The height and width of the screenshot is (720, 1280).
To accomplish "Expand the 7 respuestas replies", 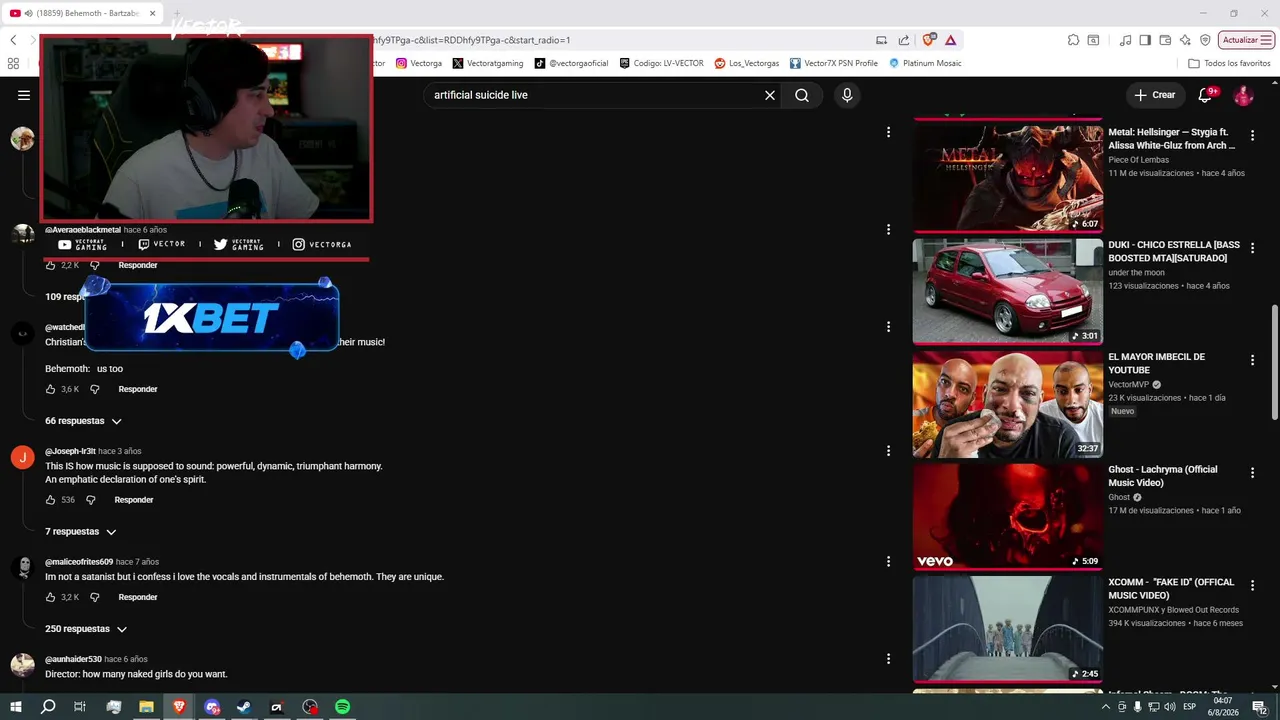I will coord(81,531).
